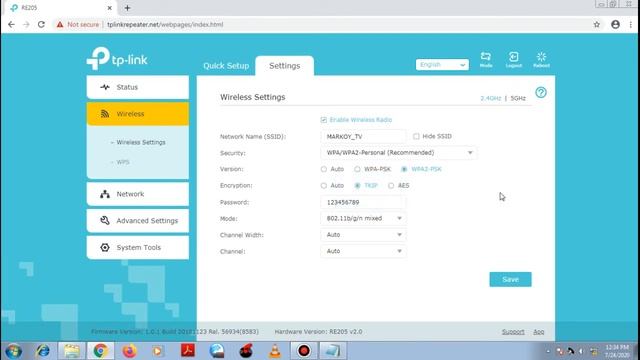The height and width of the screenshot is (360, 640).
Task: Switch to the Settings tab
Action: [284, 66]
